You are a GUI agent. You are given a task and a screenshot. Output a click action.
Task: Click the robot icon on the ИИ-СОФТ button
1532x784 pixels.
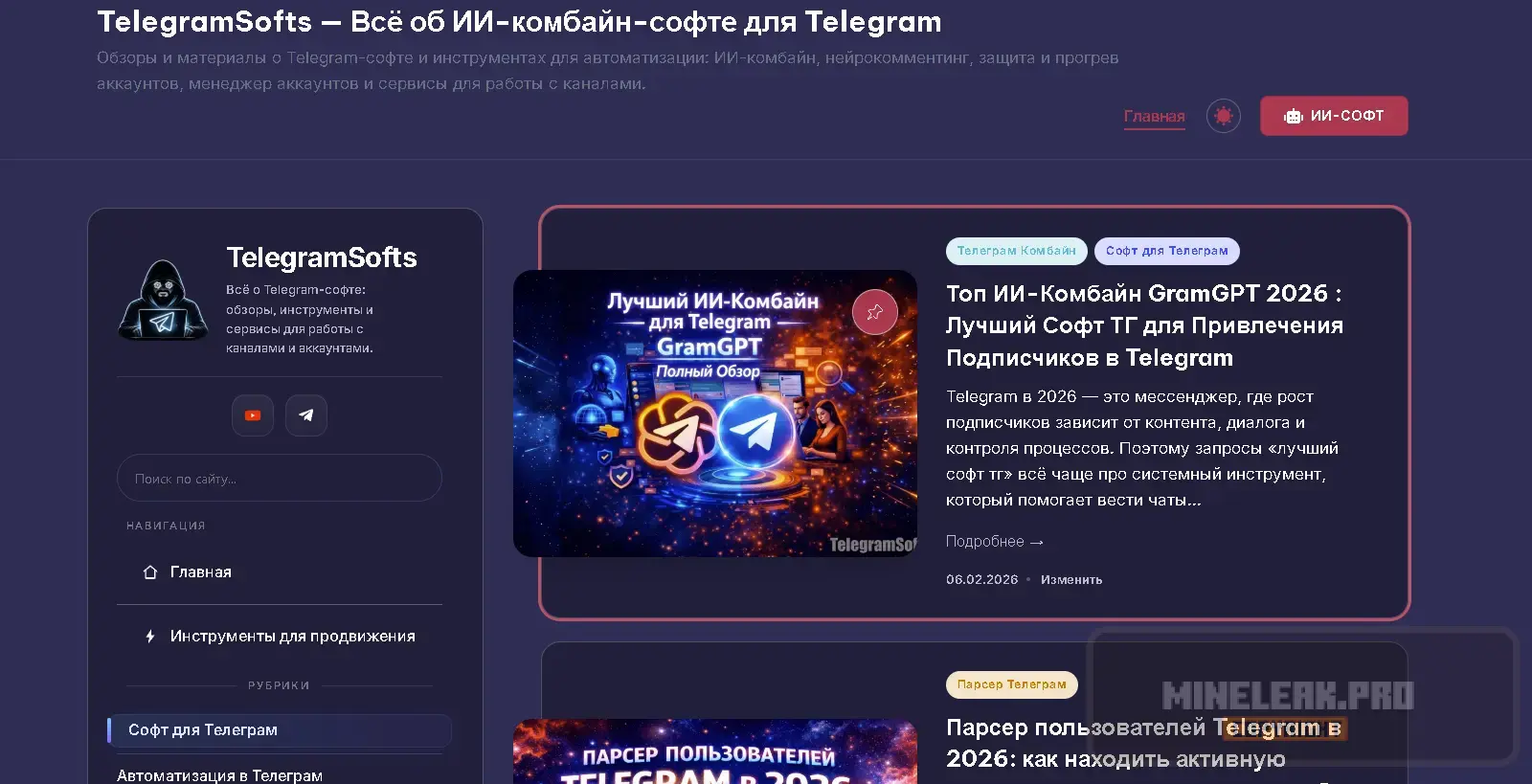click(1294, 116)
